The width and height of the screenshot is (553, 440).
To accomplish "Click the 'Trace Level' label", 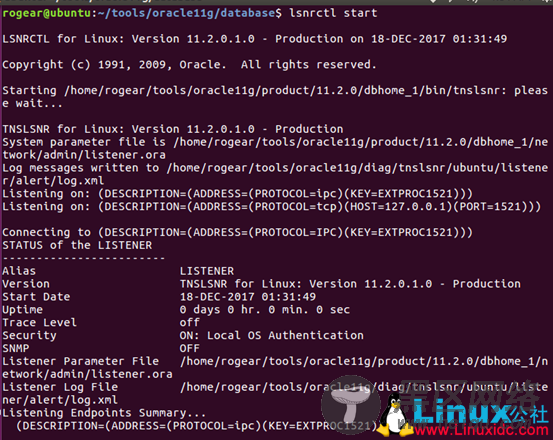I will [40, 323].
